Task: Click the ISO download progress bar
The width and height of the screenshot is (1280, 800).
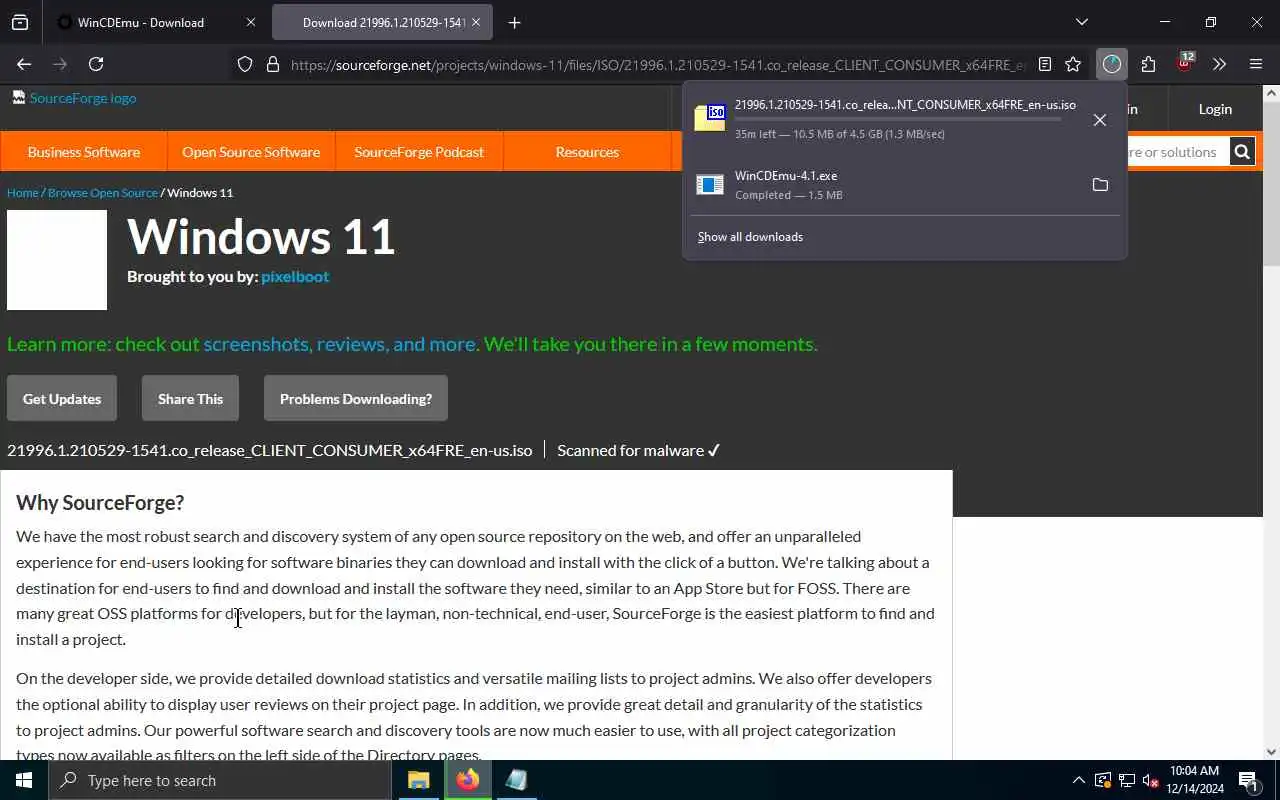Action: [898, 119]
